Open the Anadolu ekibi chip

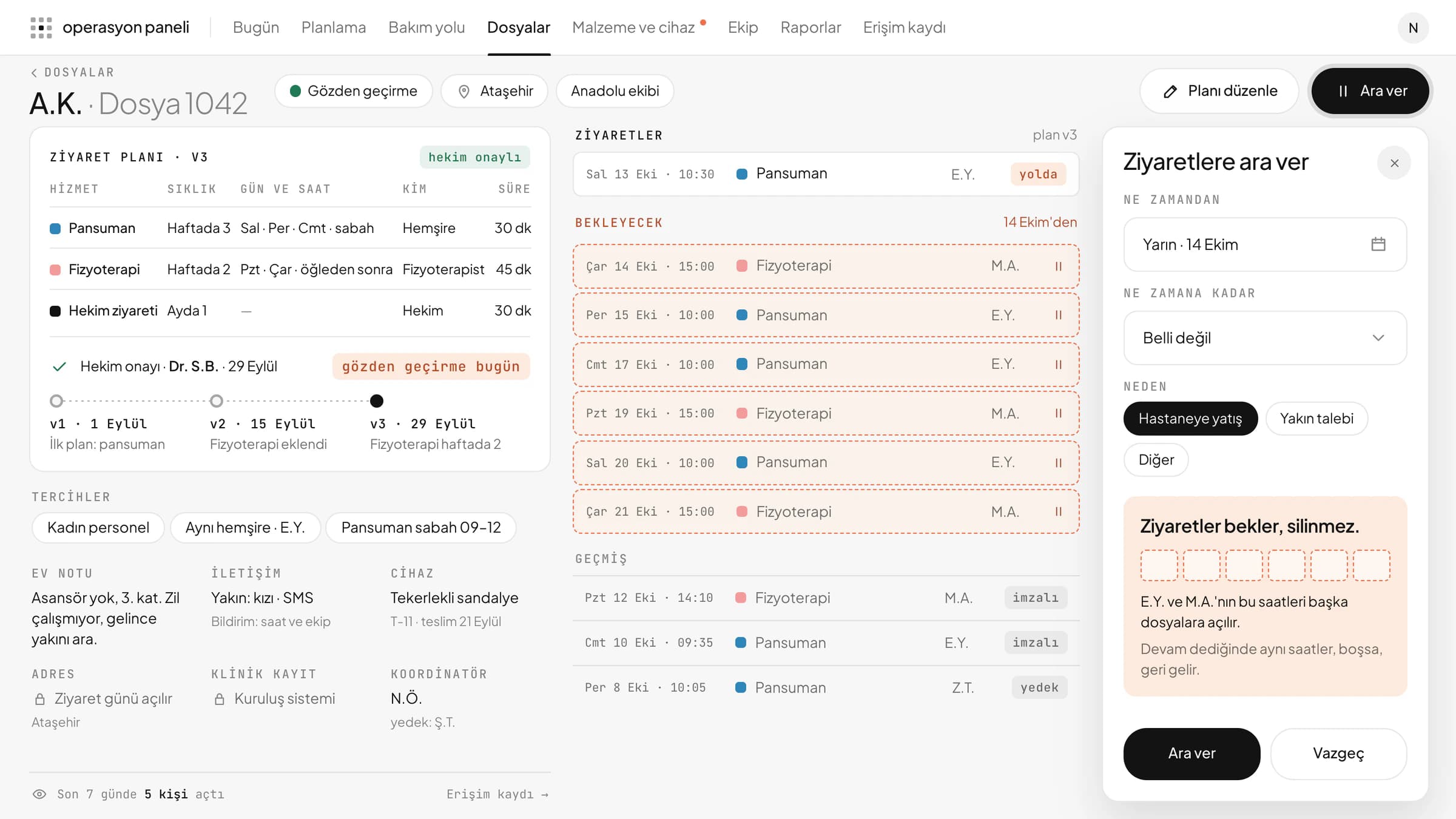coord(615,91)
